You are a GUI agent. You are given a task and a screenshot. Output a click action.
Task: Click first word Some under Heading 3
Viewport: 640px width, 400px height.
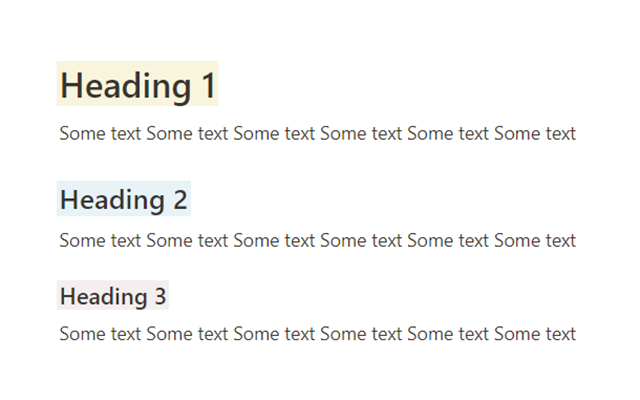coord(82,334)
